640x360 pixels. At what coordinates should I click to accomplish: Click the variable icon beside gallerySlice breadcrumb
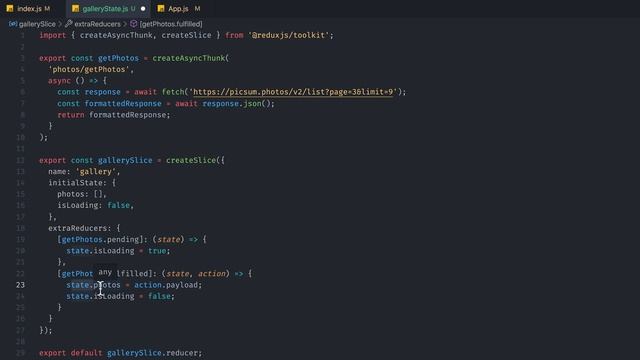coord(13,24)
